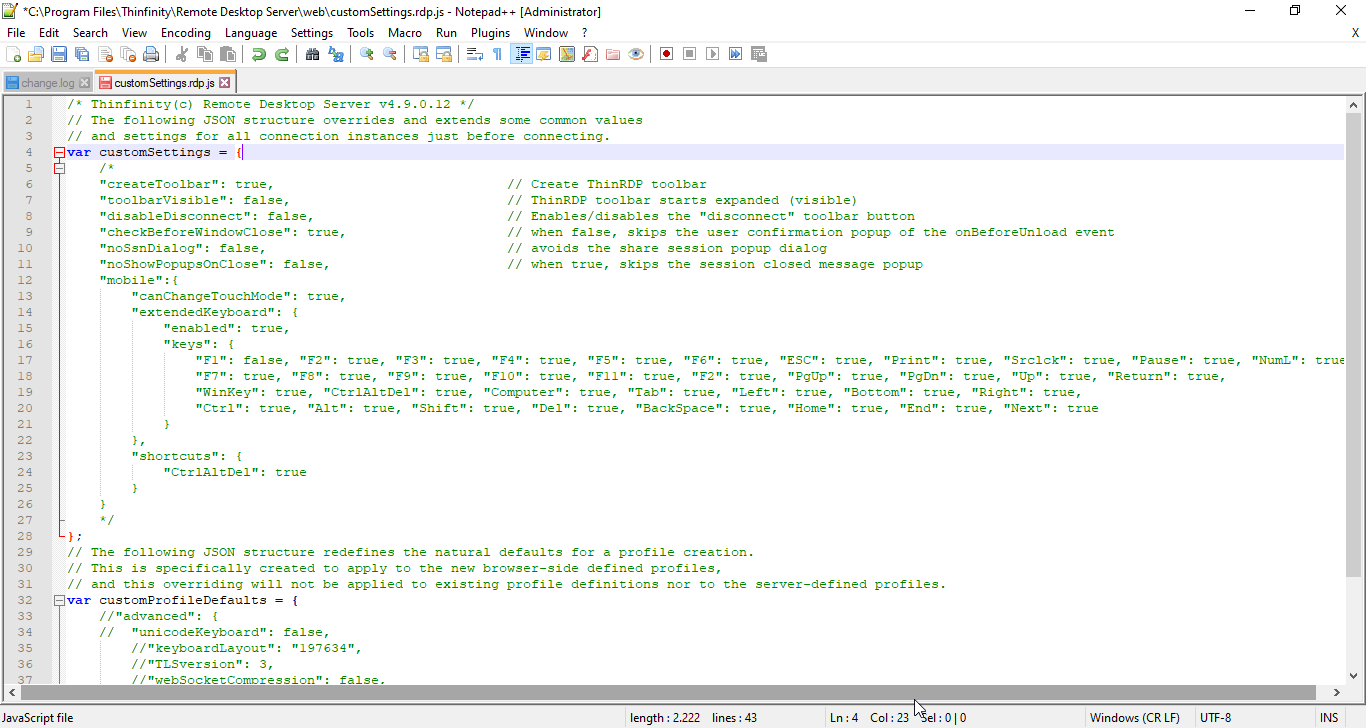Collapse comment block fold on line 5
1366x728 pixels.
pos(59,168)
